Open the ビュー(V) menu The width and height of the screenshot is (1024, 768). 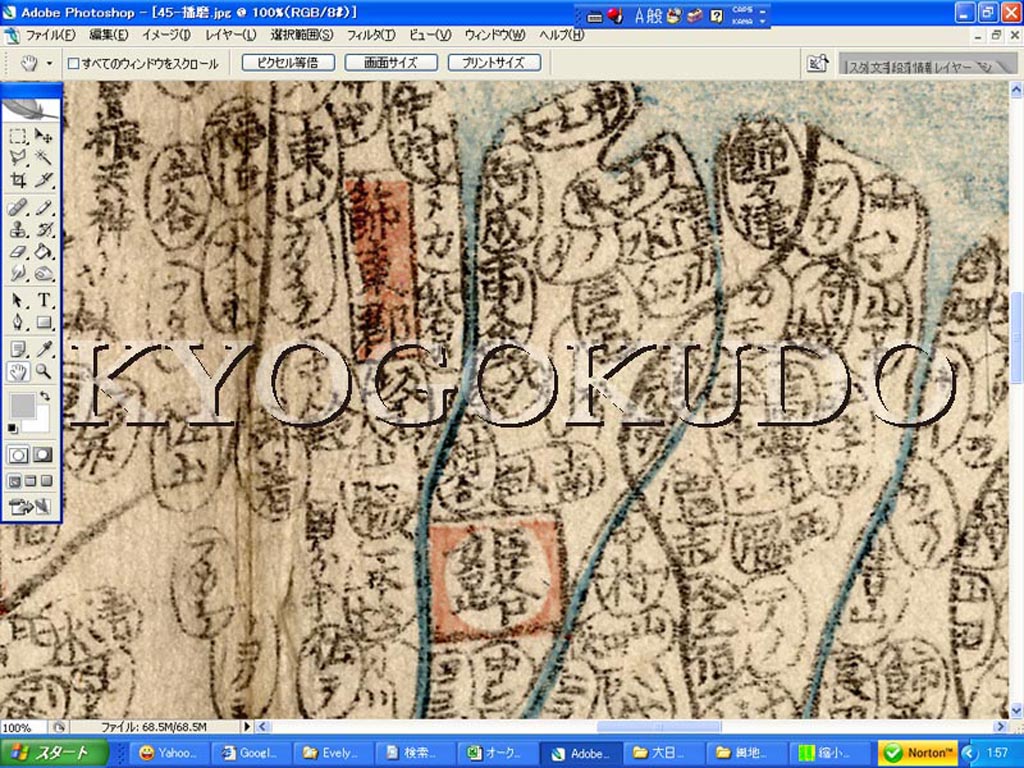coord(430,35)
